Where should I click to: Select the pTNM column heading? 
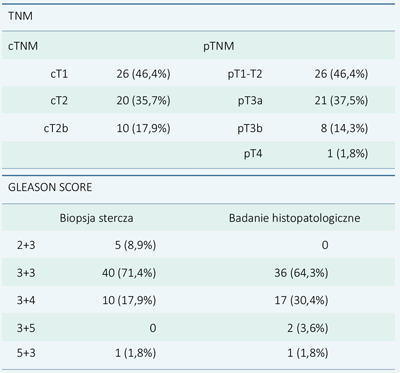point(219,46)
